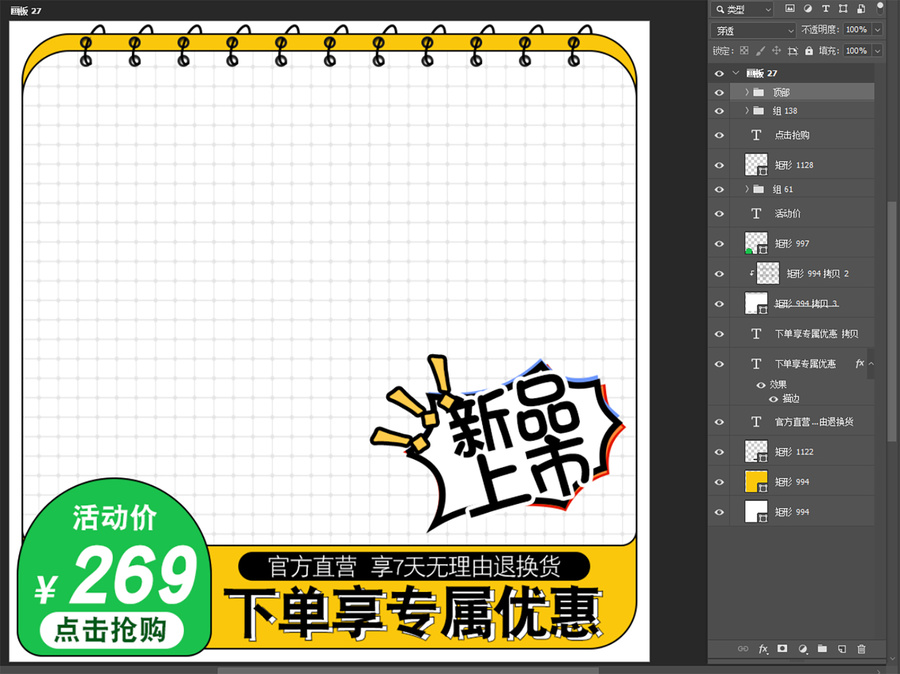Open layer style fx menu in footer
The width and height of the screenshot is (900, 674).
pos(763,649)
